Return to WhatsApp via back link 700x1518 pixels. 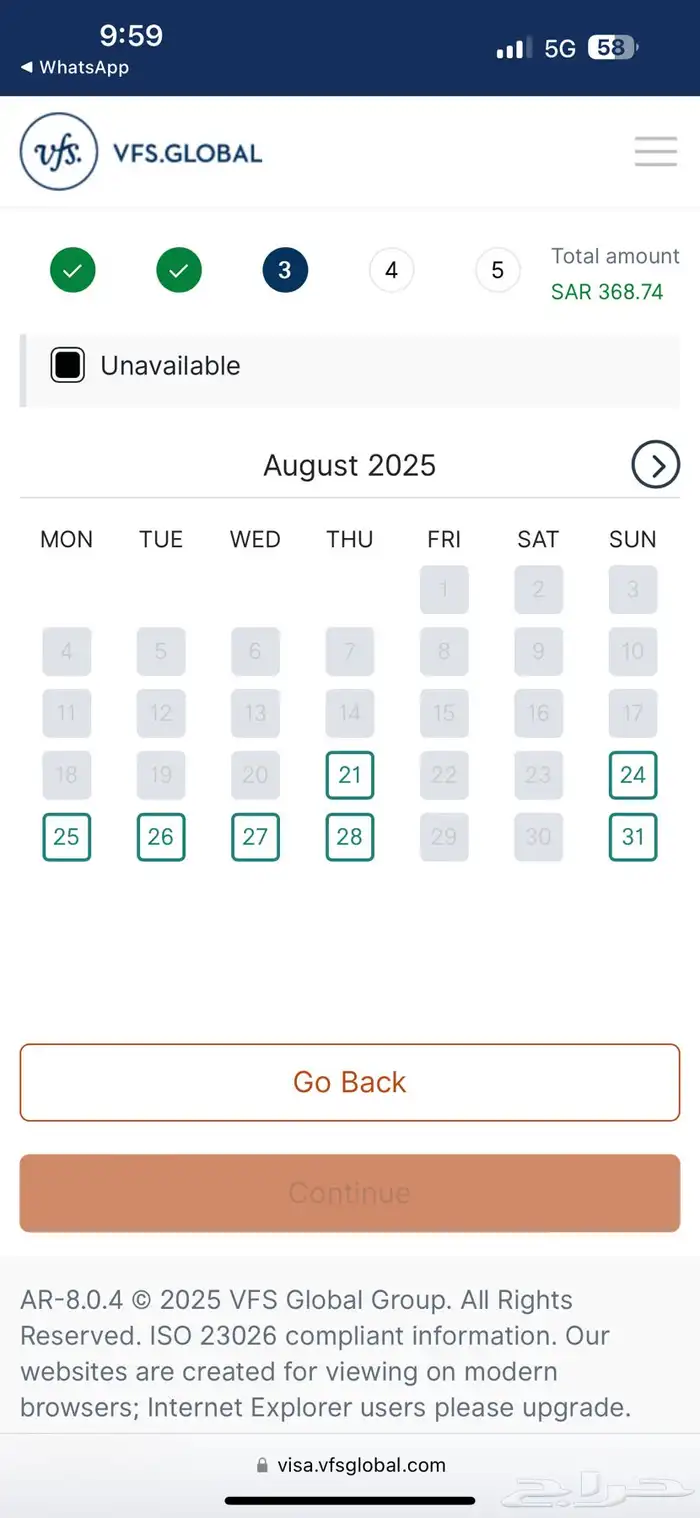pos(75,68)
